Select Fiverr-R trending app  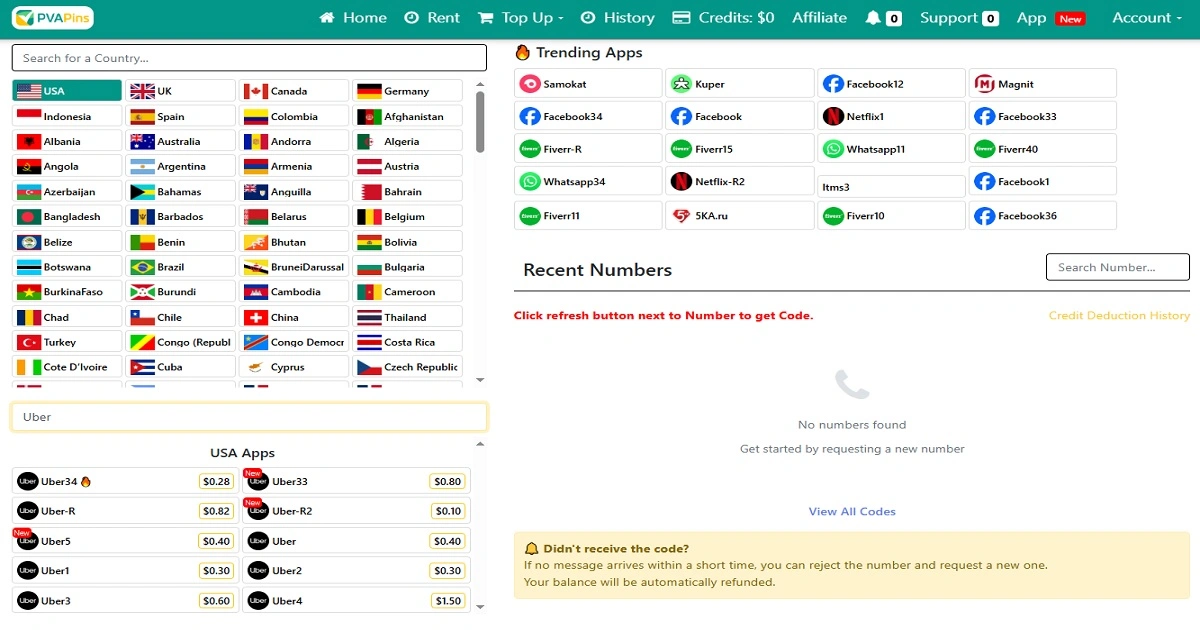tap(588, 149)
